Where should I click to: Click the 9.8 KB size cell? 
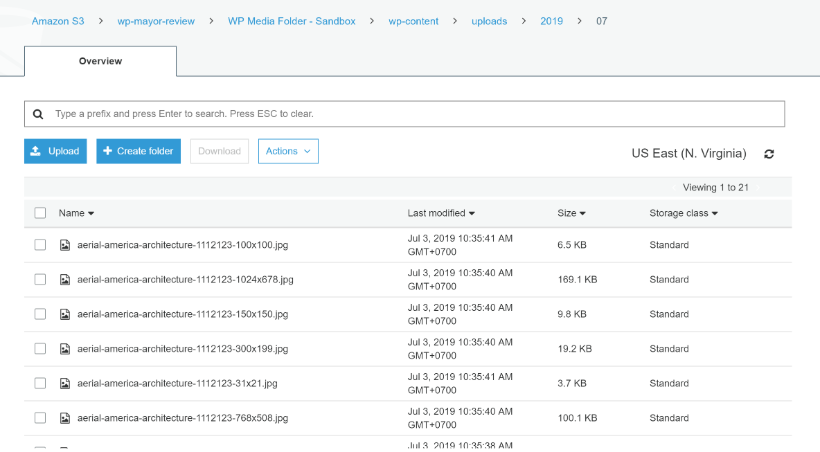pyautogui.click(x=572, y=314)
